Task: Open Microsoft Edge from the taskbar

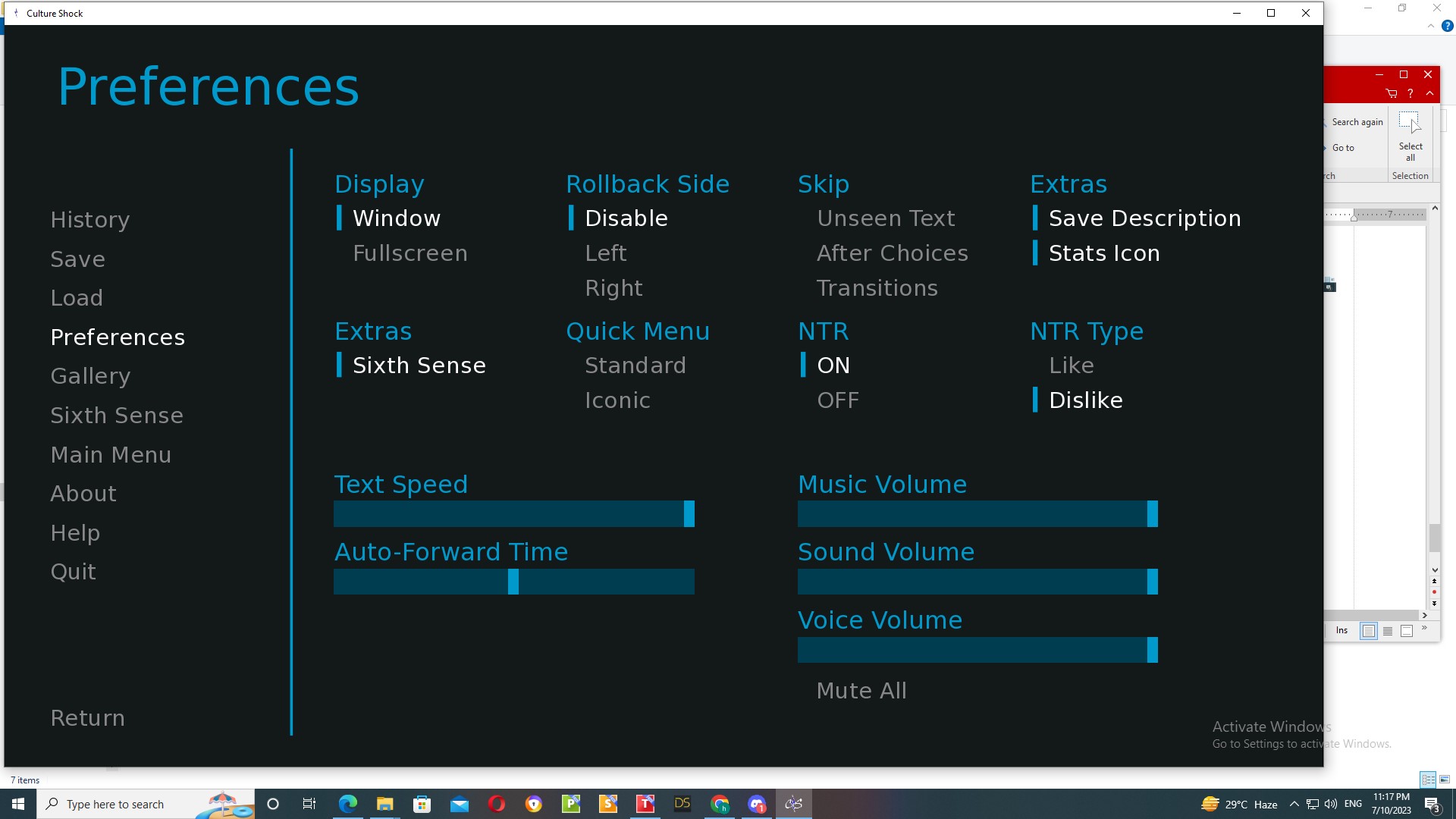Action: tap(348, 804)
